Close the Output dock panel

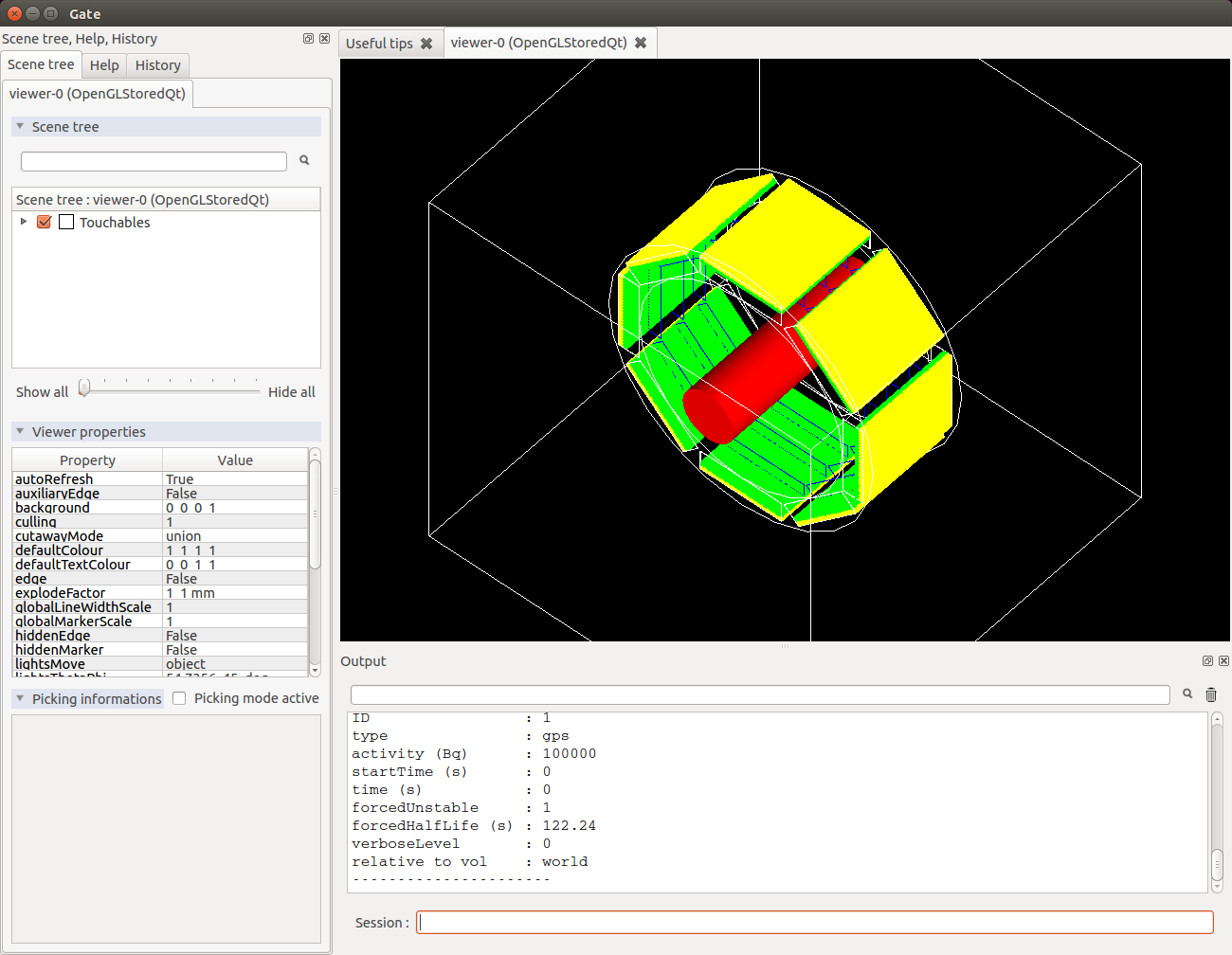[x=1223, y=661]
